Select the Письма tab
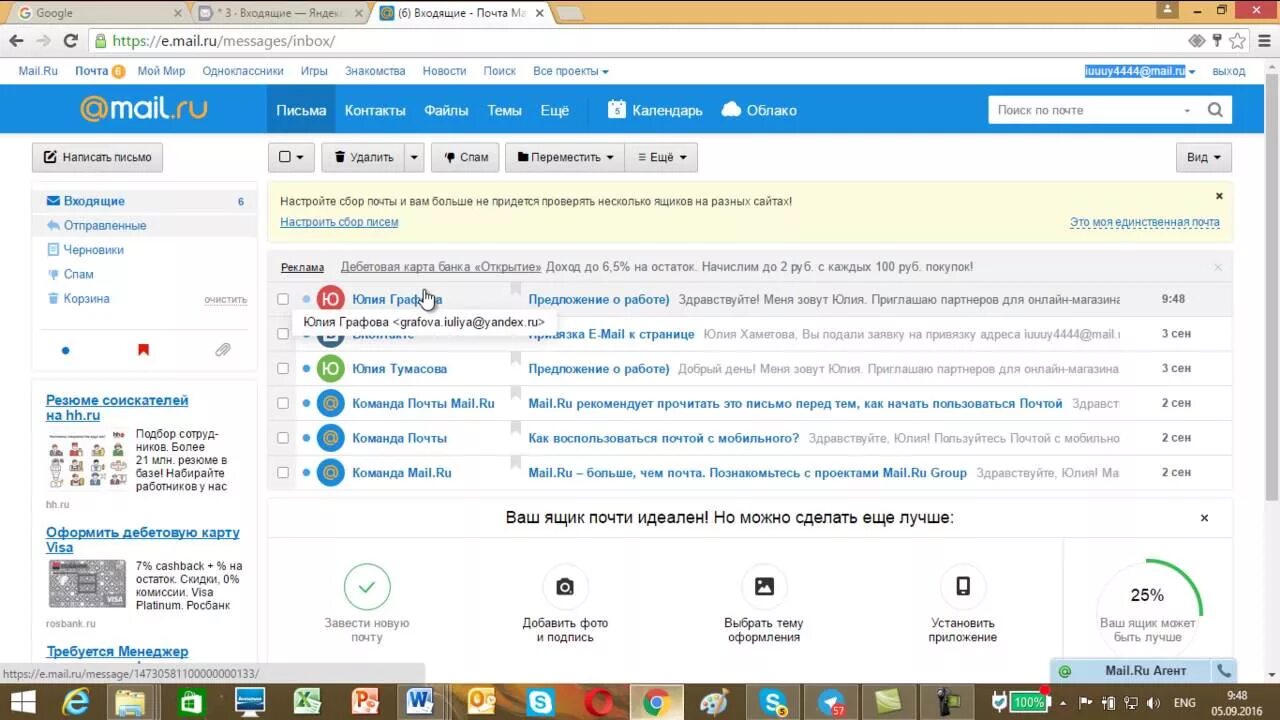The height and width of the screenshot is (720, 1280). [x=301, y=110]
